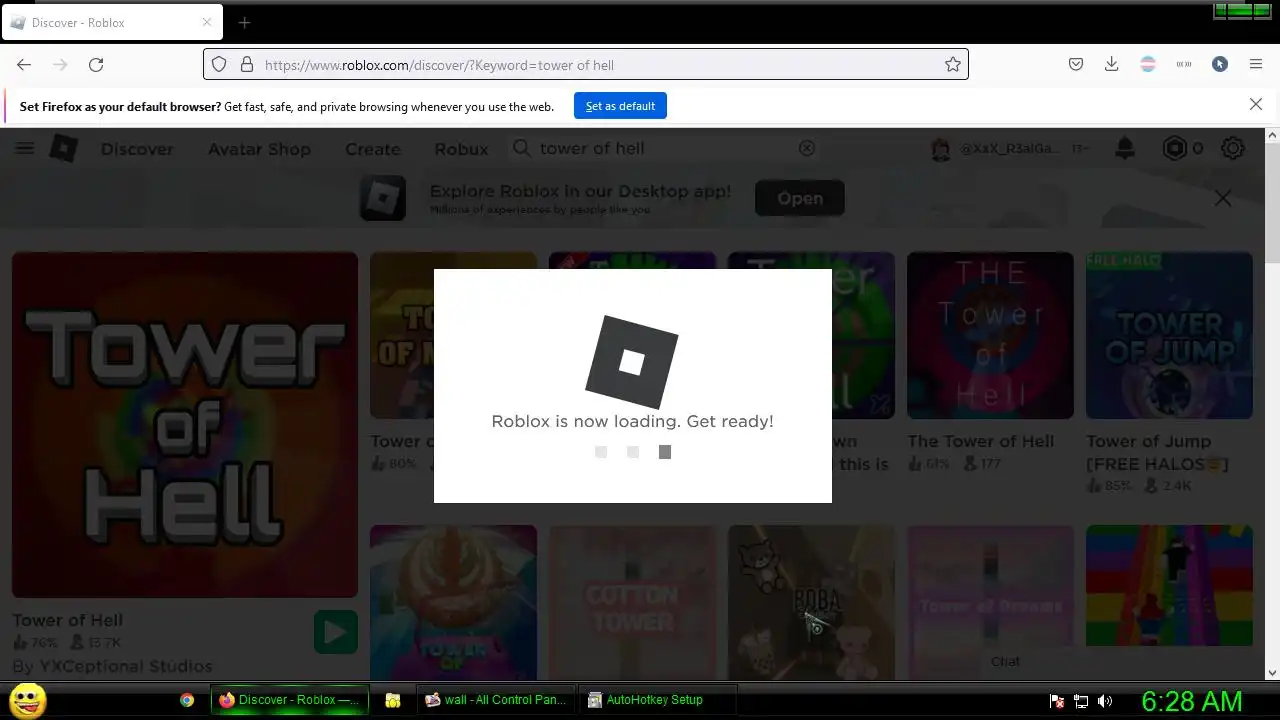This screenshot has width=1280, height=720.
Task: Open network status tray icon
Action: pos(1081,701)
